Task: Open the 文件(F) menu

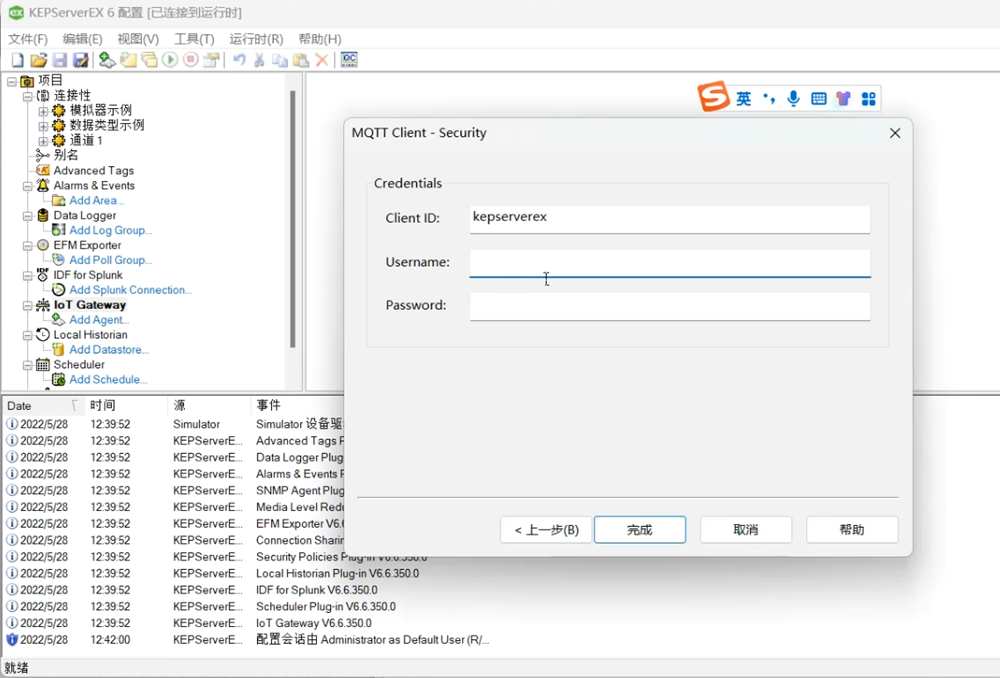Action: point(27,39)
